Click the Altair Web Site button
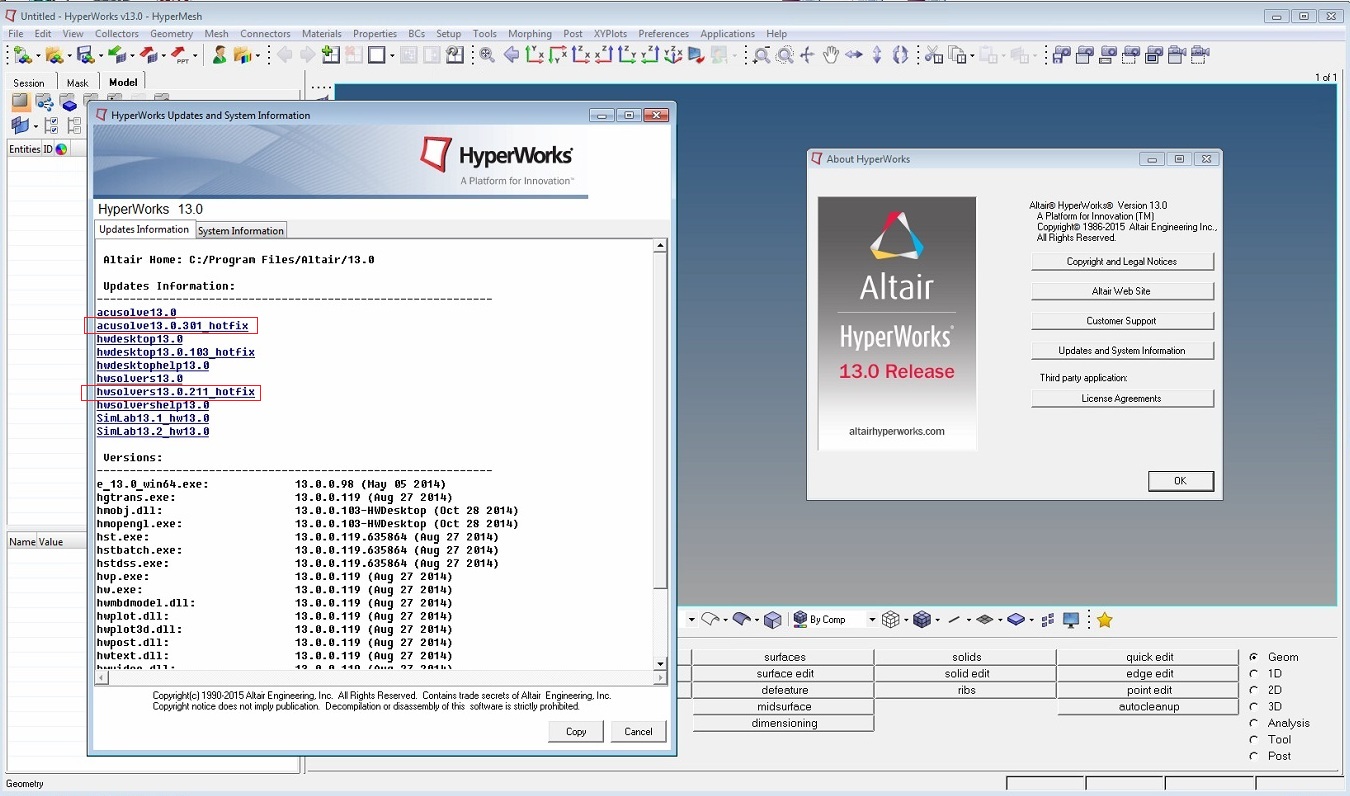Screen dimensions: 1350x796 coord(1122,291)
